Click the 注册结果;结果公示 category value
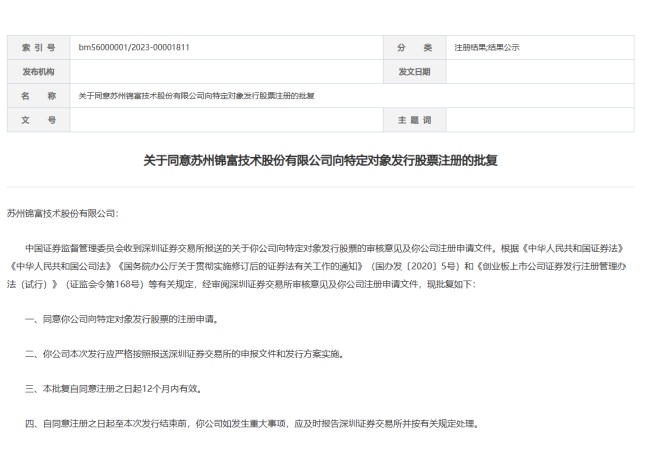 click(486, 48)
